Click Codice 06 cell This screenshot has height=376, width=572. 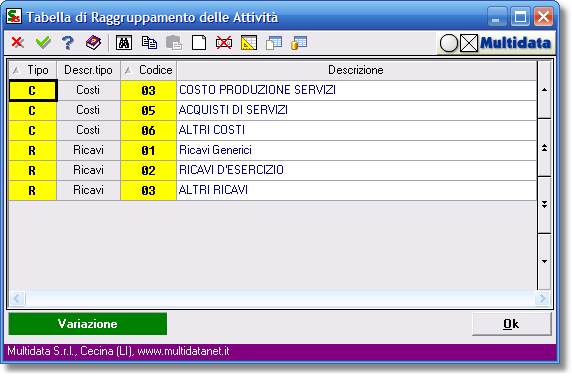point(148,131)
